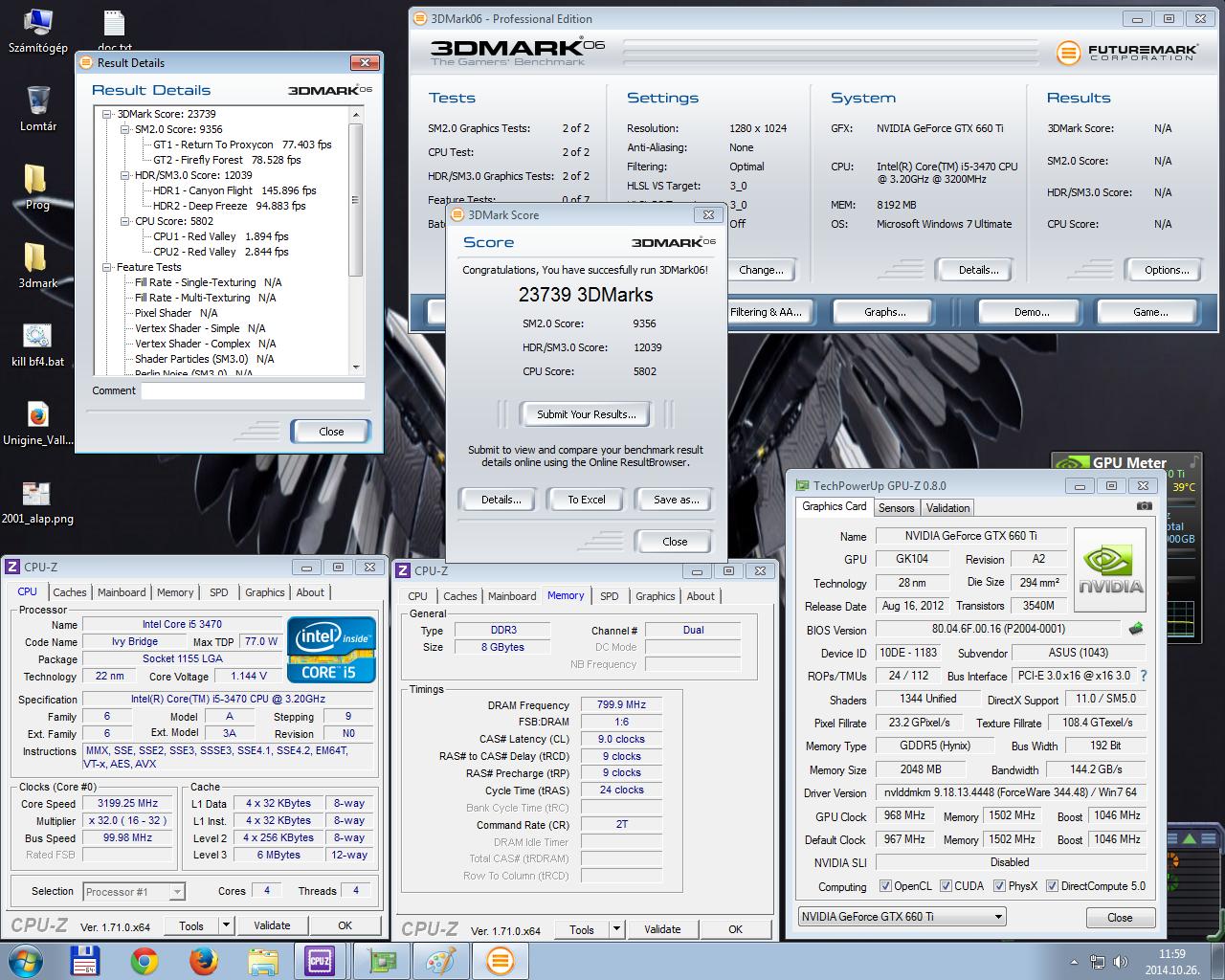Screen dimensions: 1225x980
Task: Open Graphics tab in Memory CPU-Z window
Action: (x=656, y=596)
